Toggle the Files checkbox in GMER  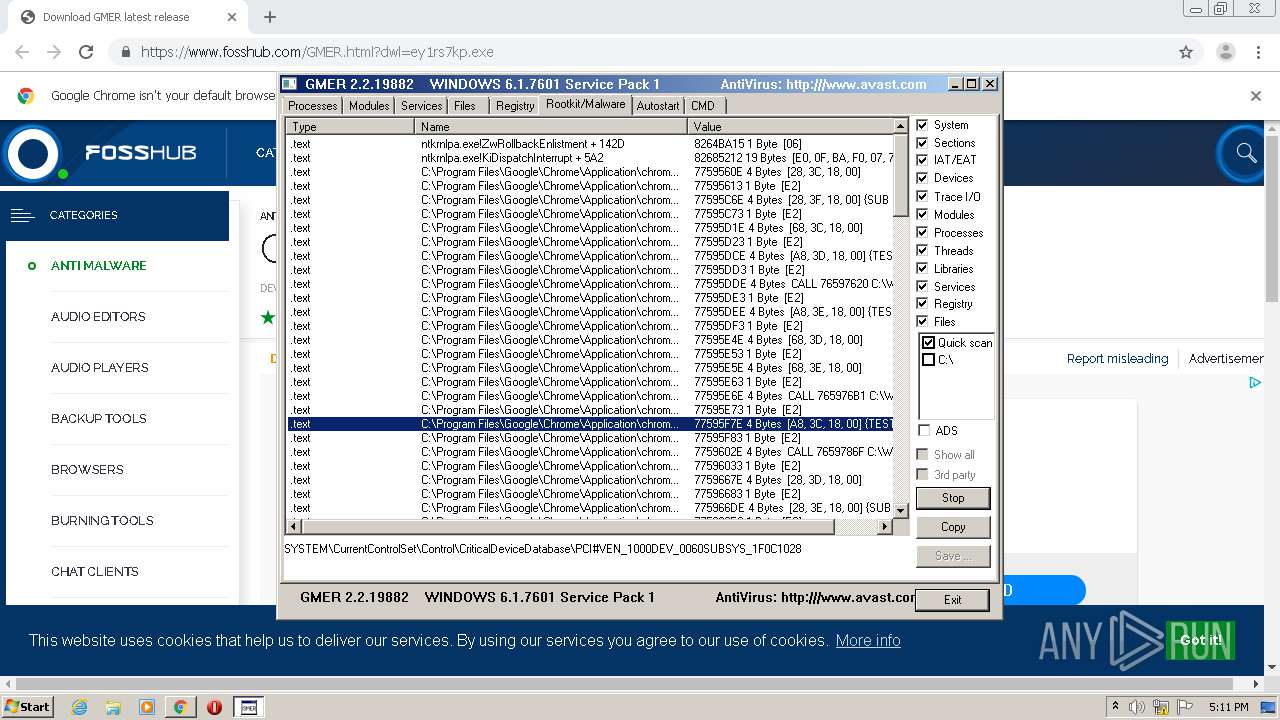pyautogui.click(x=922, y=322)
